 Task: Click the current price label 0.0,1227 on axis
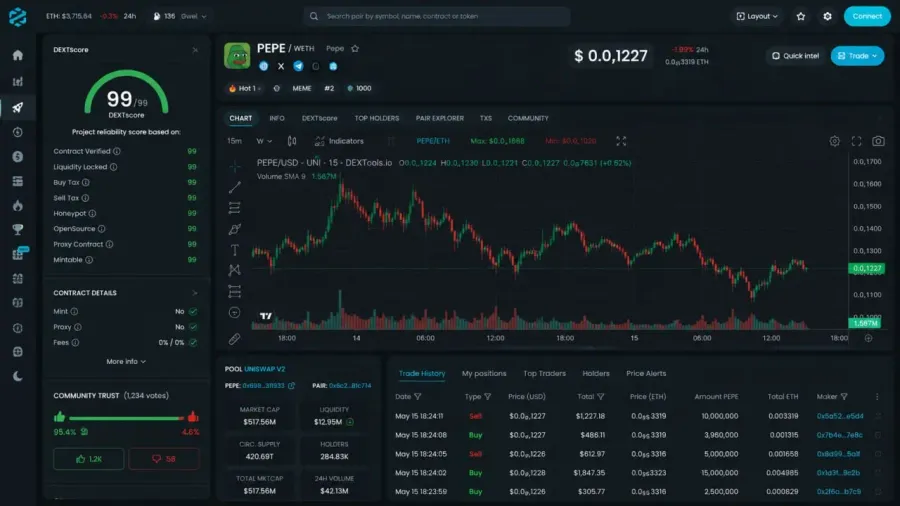tap(867, 268)
